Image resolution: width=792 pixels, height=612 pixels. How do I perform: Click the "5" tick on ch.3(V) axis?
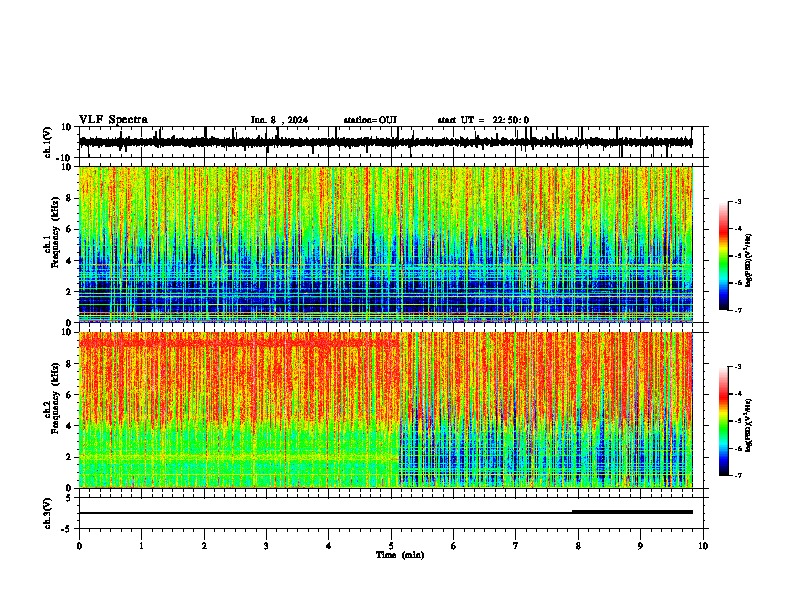tap(69, 498)
